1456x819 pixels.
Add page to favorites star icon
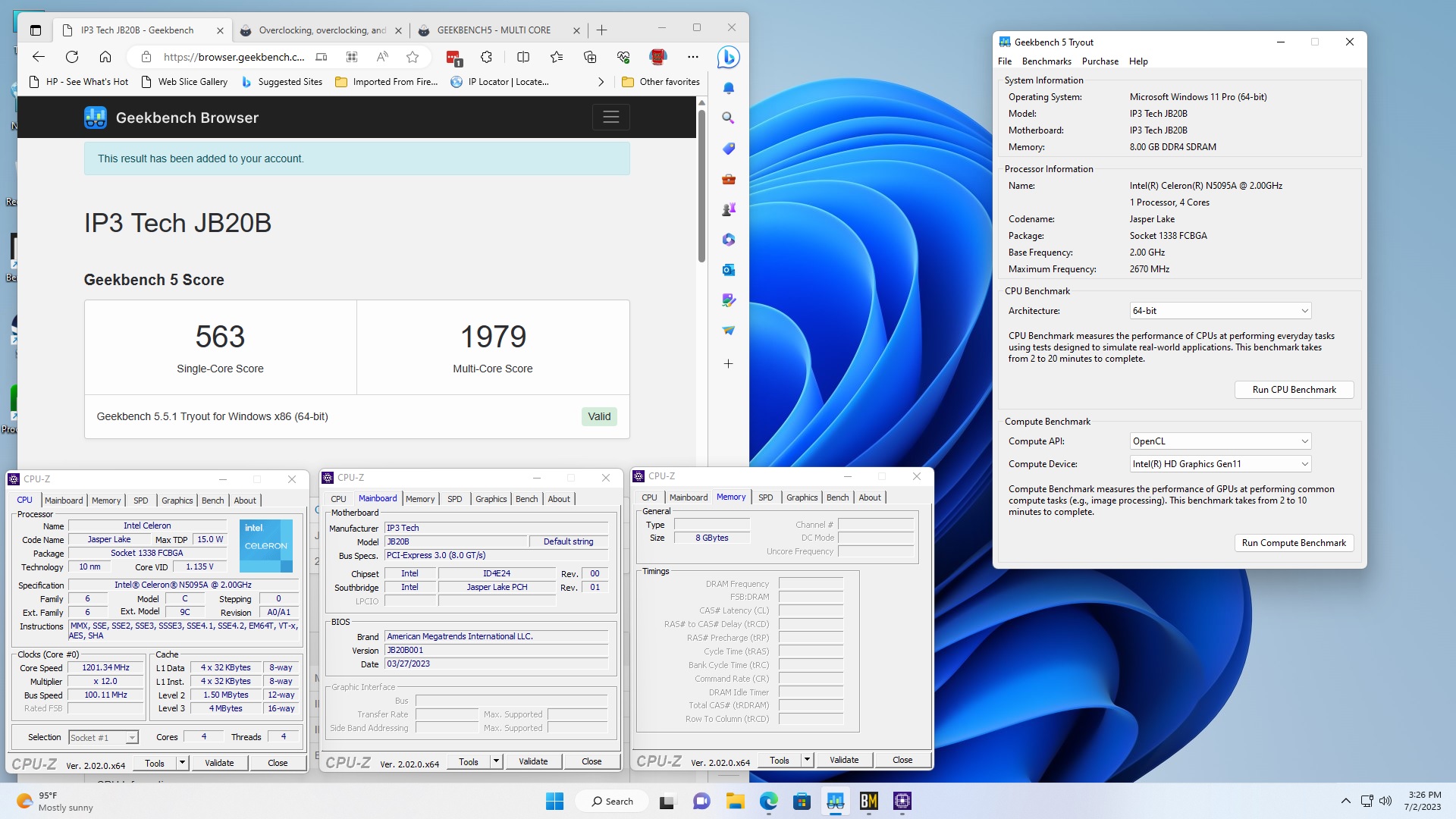[413, 57]
